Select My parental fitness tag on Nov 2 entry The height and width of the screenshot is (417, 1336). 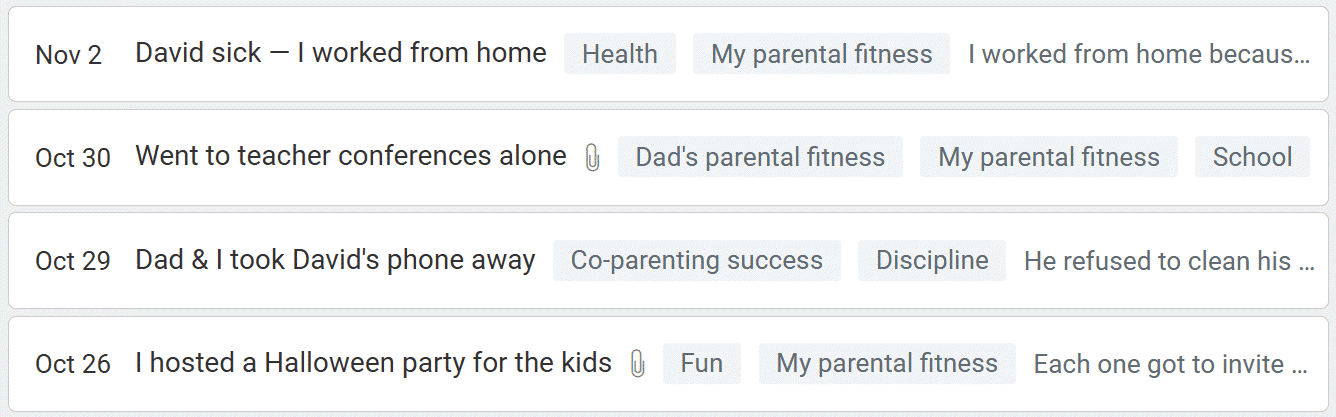pos(821,54)
